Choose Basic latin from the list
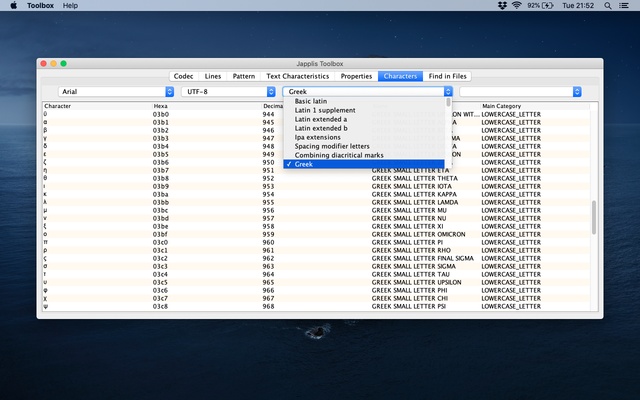The image size is (640, 400). (364, 101)
